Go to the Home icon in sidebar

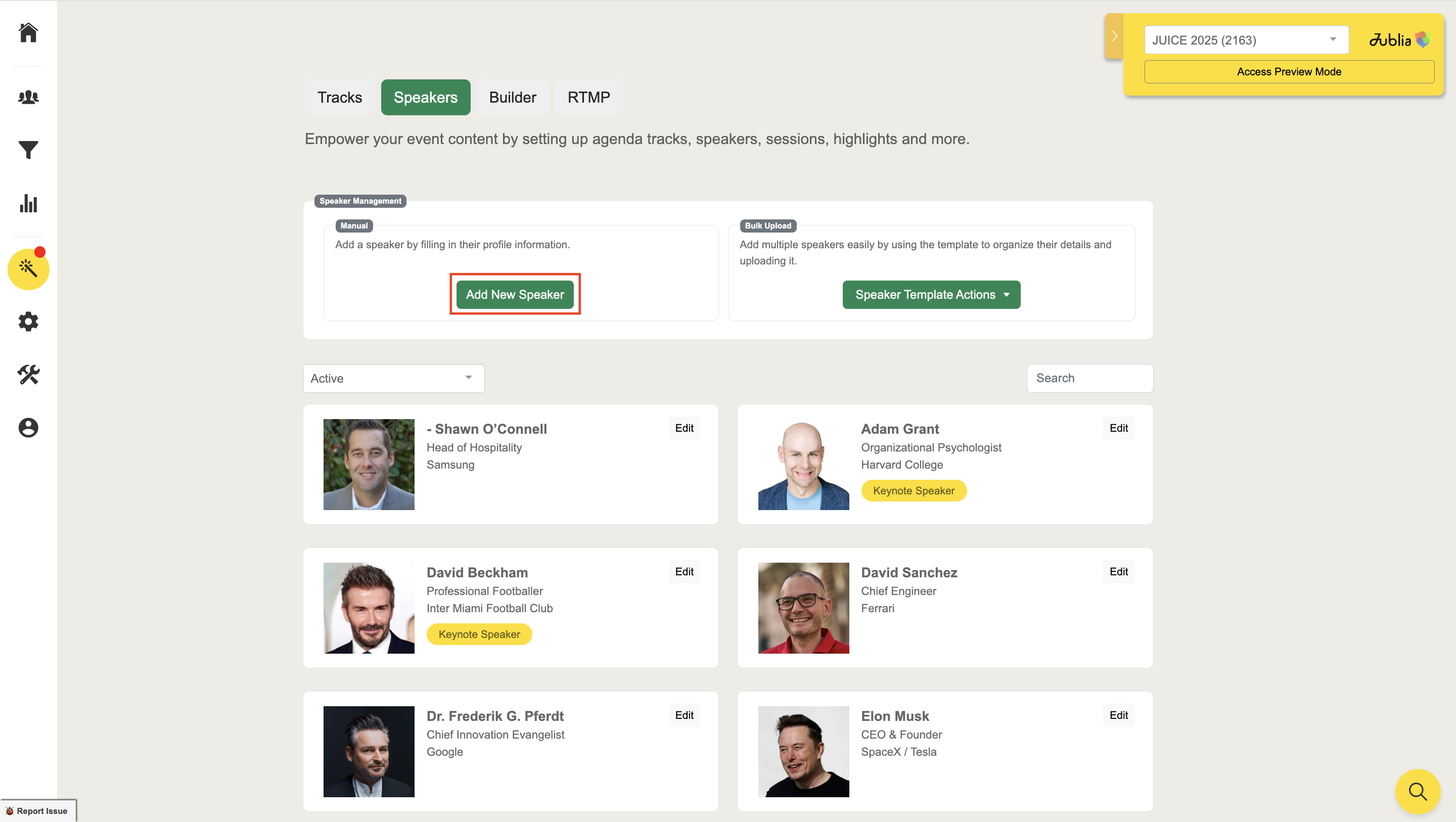28,33
